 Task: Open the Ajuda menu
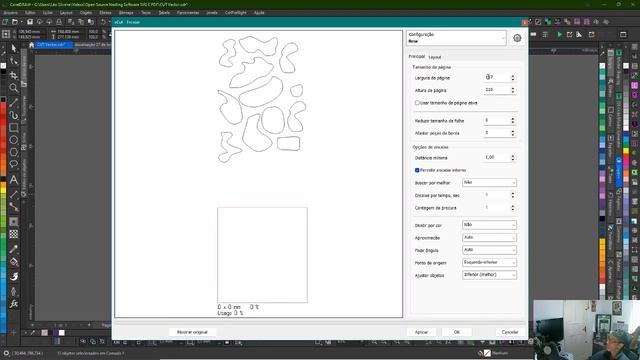(259, 13)
